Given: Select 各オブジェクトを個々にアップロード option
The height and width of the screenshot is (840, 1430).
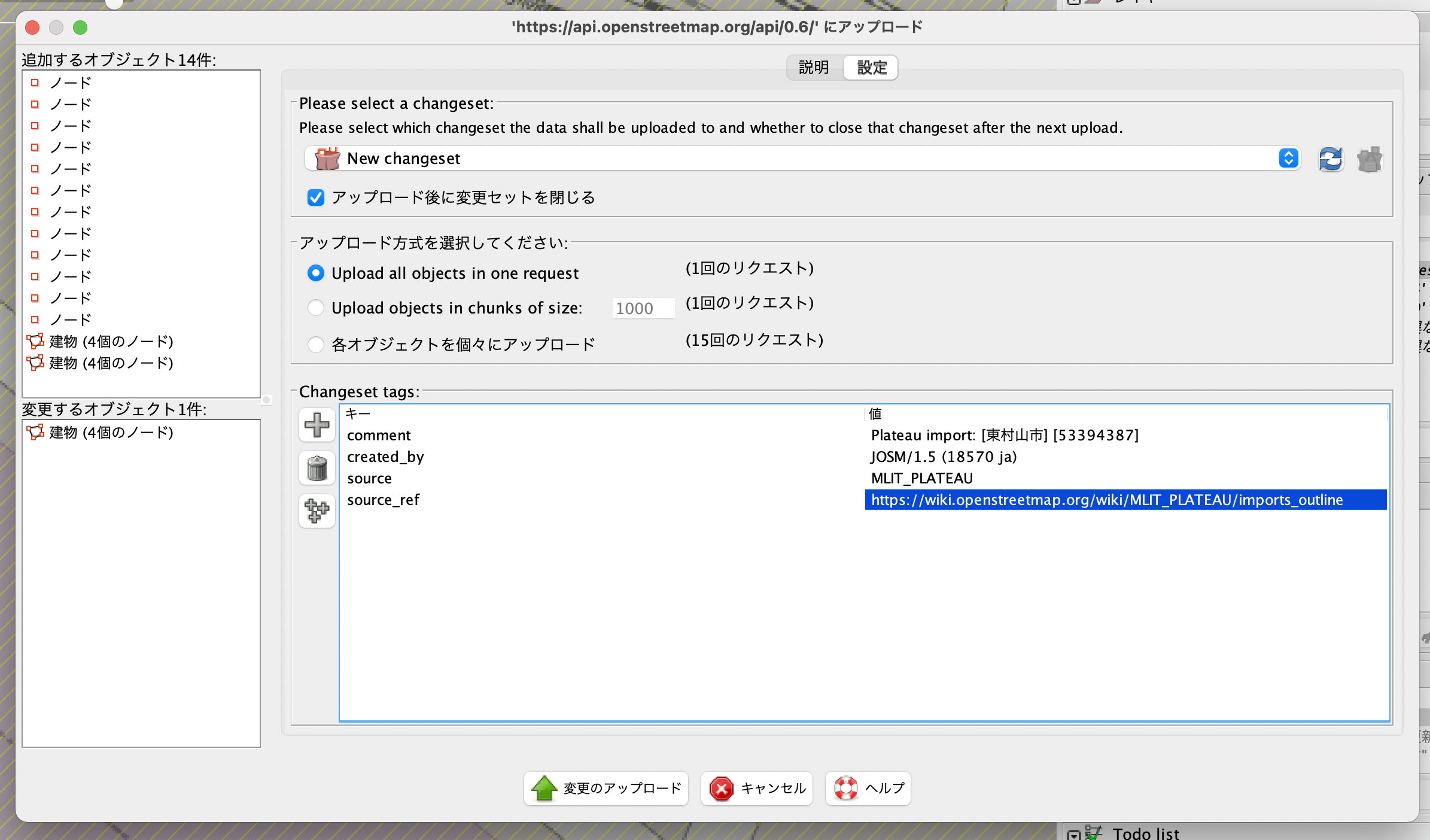Looking at the screenshot, I should pyautogui.click(x=316, y=344).
